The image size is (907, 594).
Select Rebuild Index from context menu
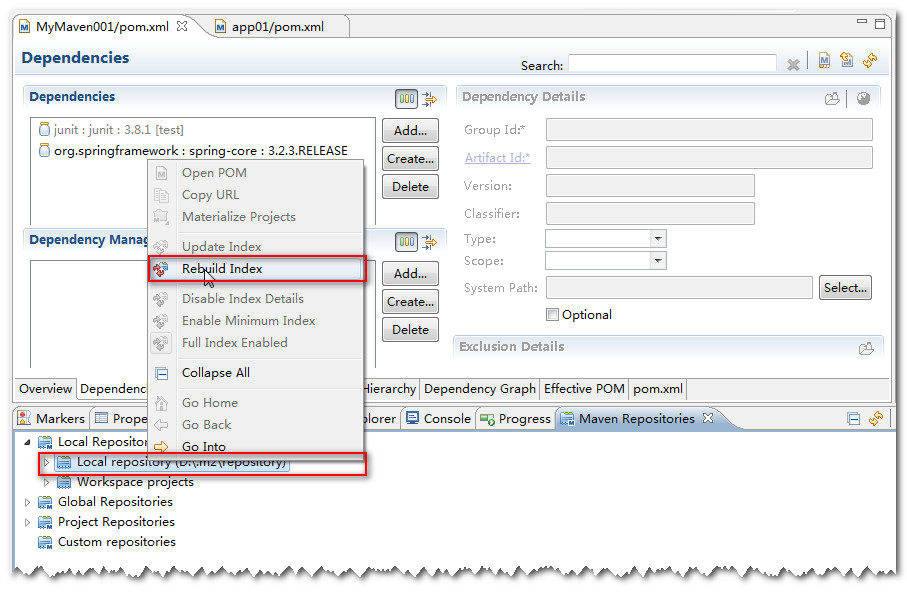click(222, 269)
